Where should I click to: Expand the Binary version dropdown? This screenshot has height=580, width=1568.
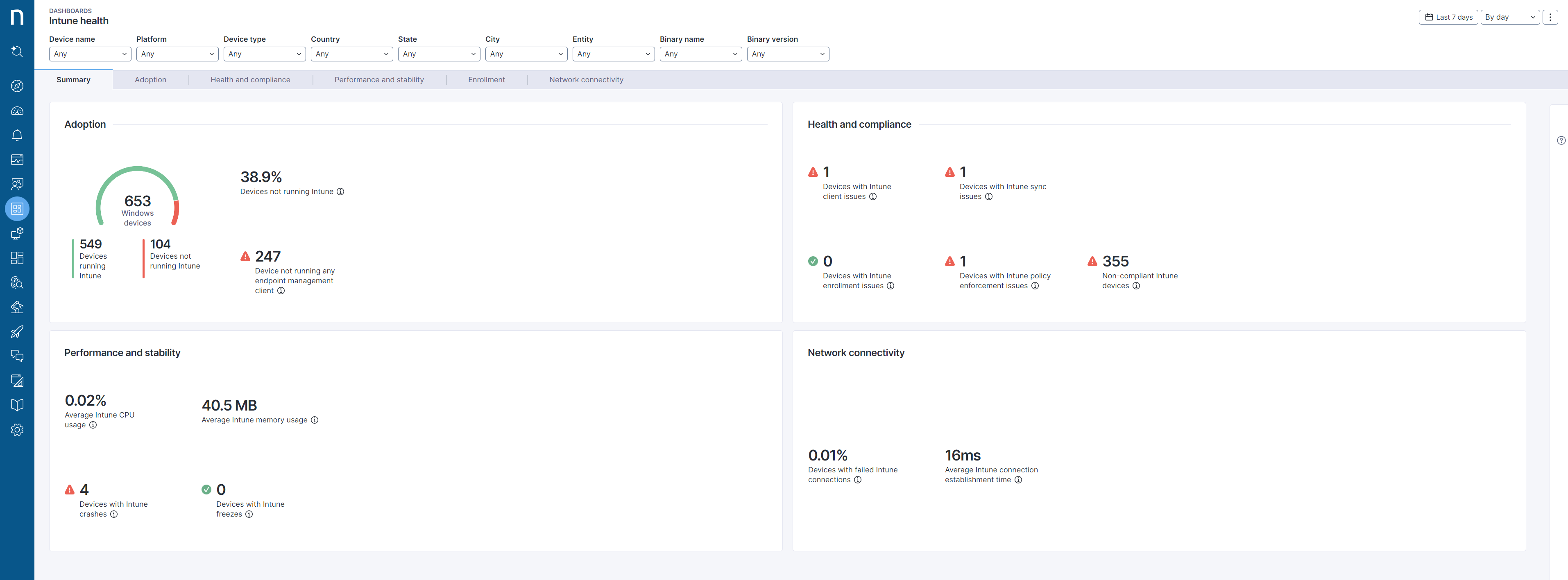[x=788, y=54]
